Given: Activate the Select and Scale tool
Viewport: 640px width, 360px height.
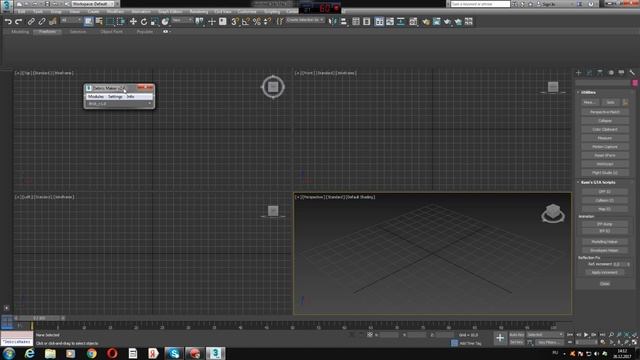Looking at the screenshot, I should 154,22.
